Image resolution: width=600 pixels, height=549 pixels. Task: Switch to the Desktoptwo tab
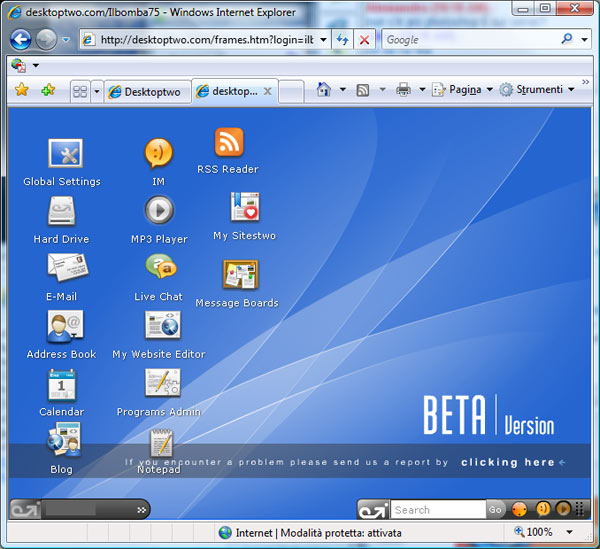point(148,92)
